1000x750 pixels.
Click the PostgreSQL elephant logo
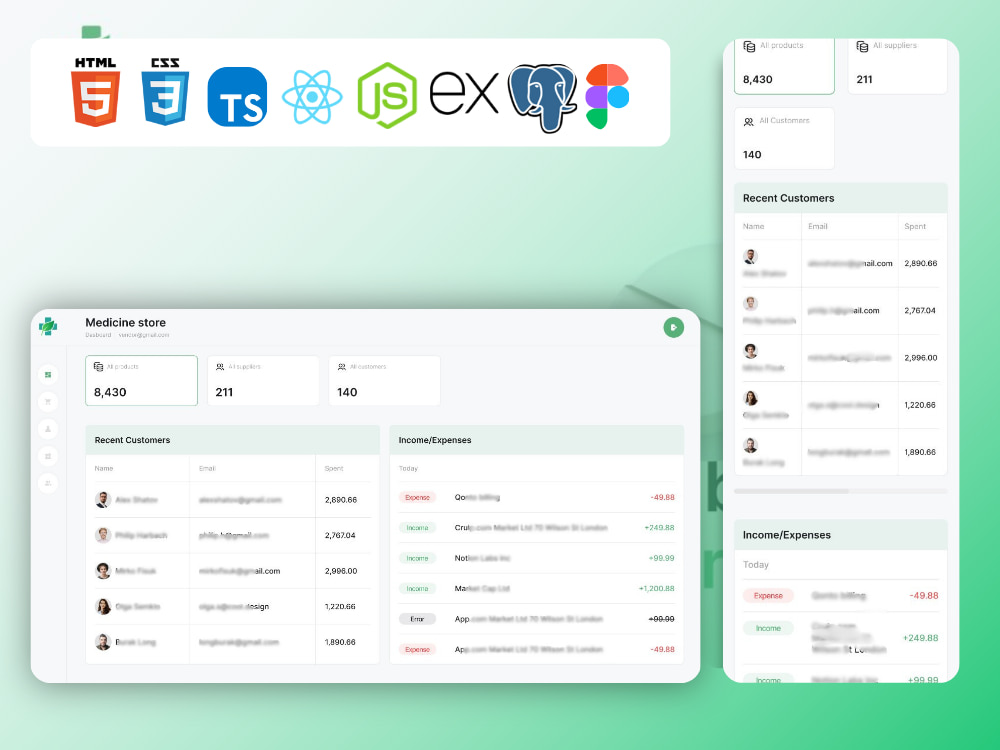coord(543,97)
